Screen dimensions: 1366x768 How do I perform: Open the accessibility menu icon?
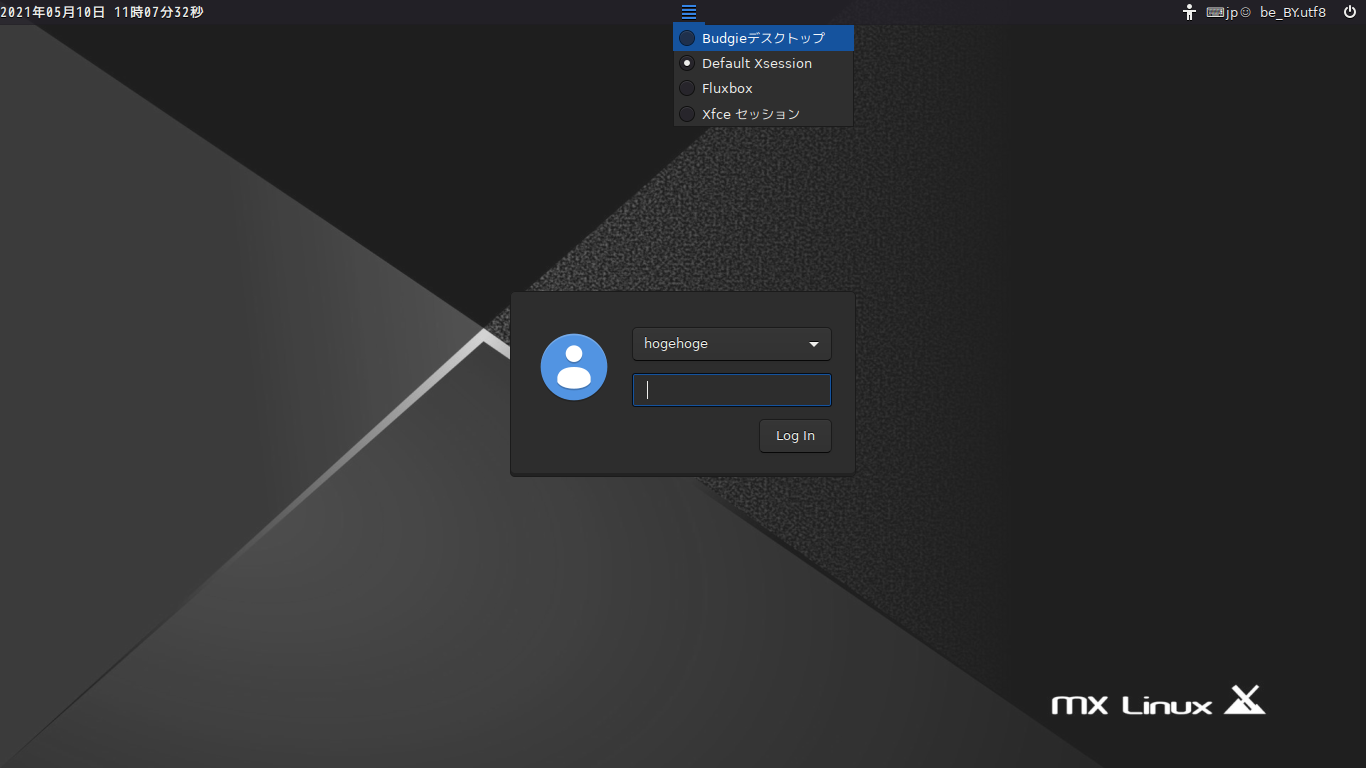click(x=1189, y=12)
